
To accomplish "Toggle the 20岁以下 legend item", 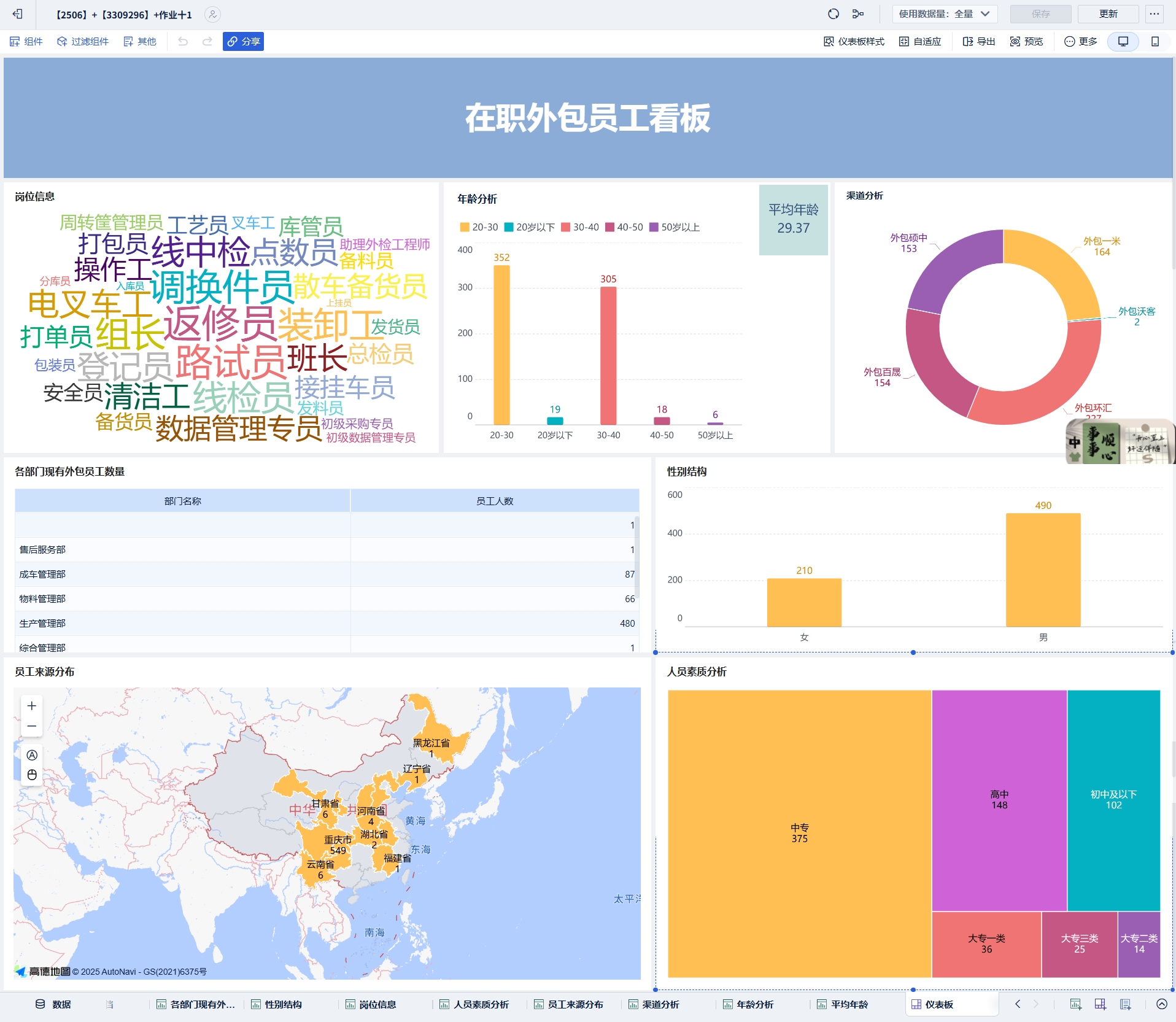I will (x=529, y=227).
